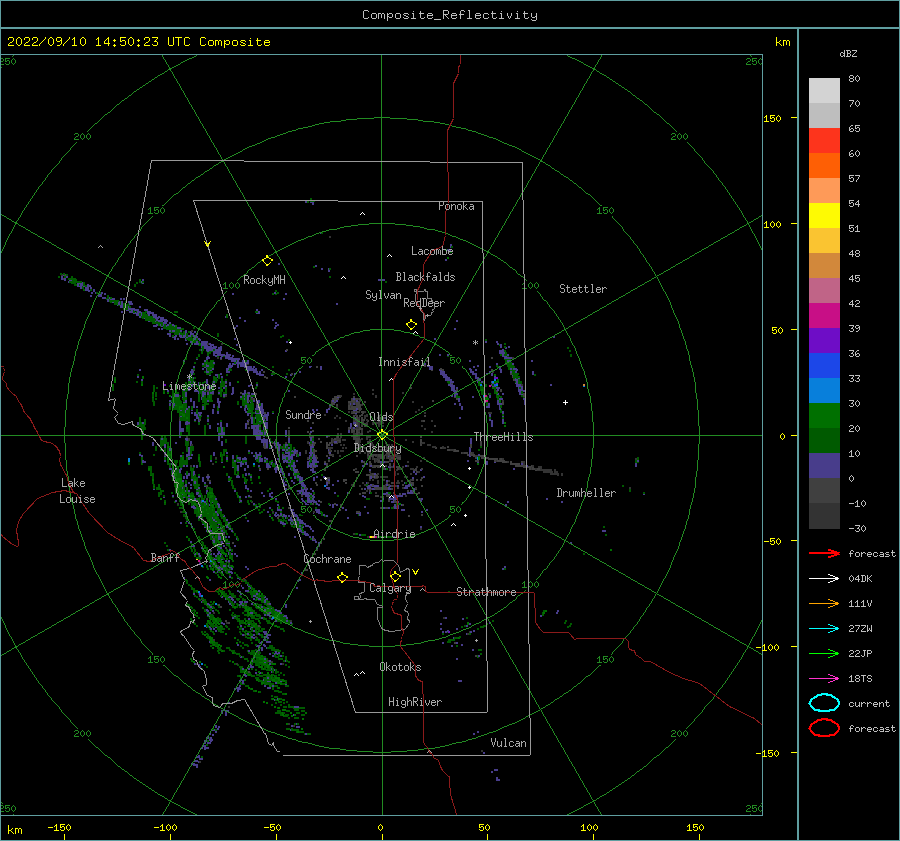Click the red forecast arrow in legend
Viewport: 900px width, 841px height.
click(x=824, y=553)
